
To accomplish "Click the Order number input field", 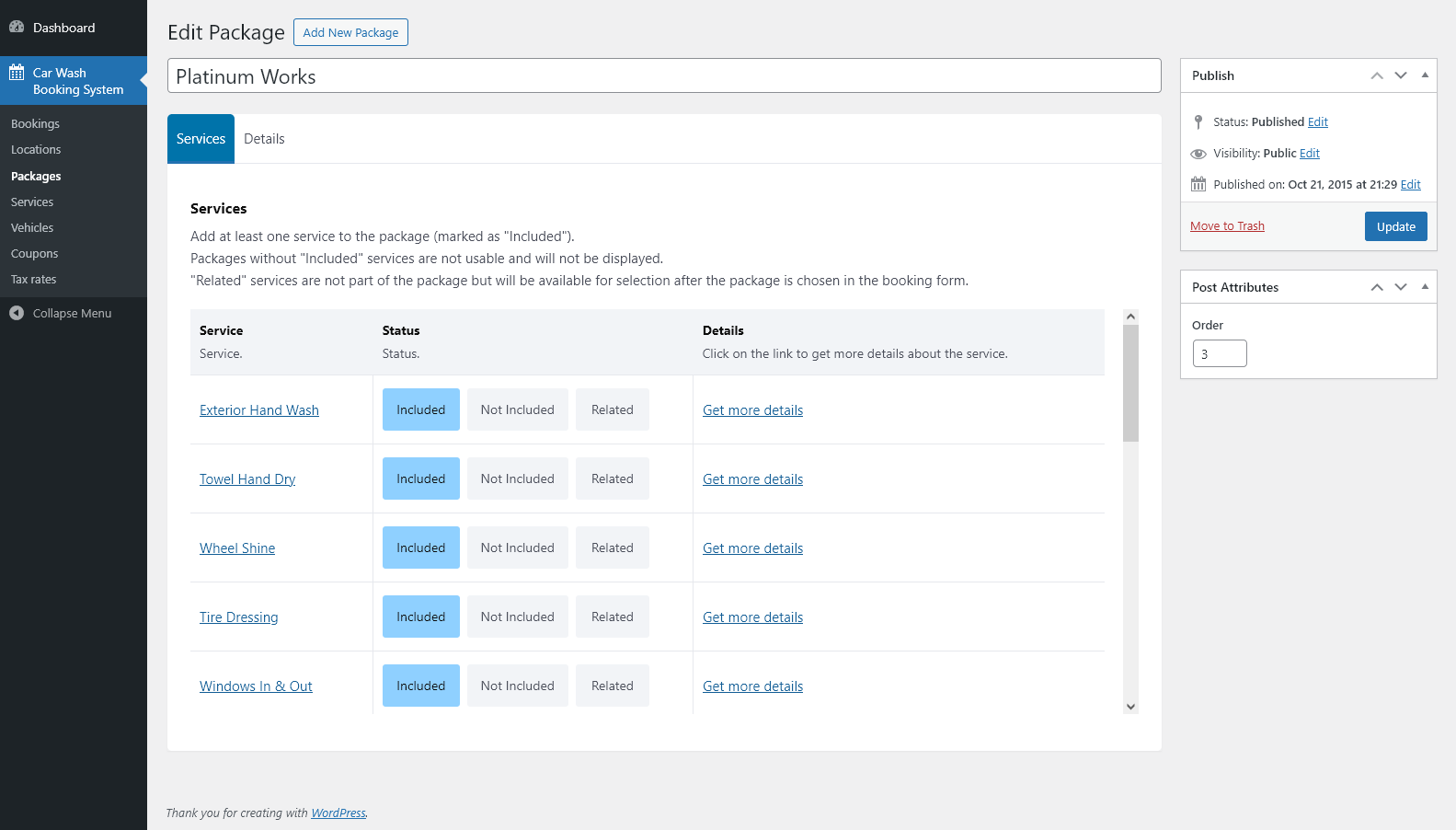I will (1220, 354).
